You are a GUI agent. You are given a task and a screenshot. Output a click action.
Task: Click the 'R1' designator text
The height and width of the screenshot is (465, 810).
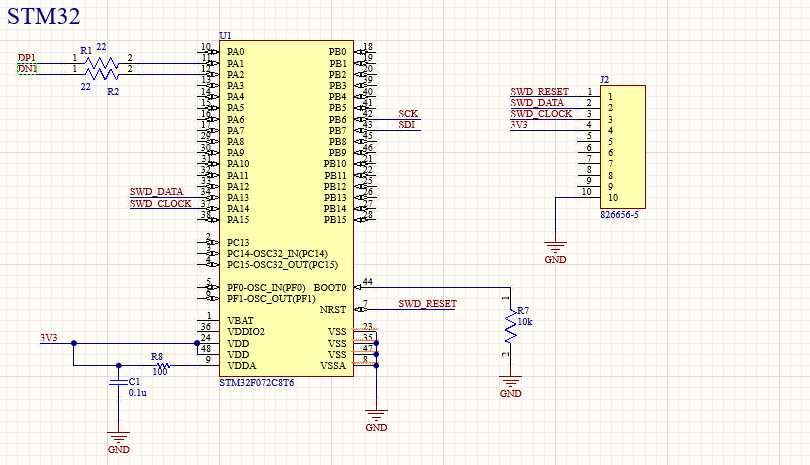coord(86,51)
